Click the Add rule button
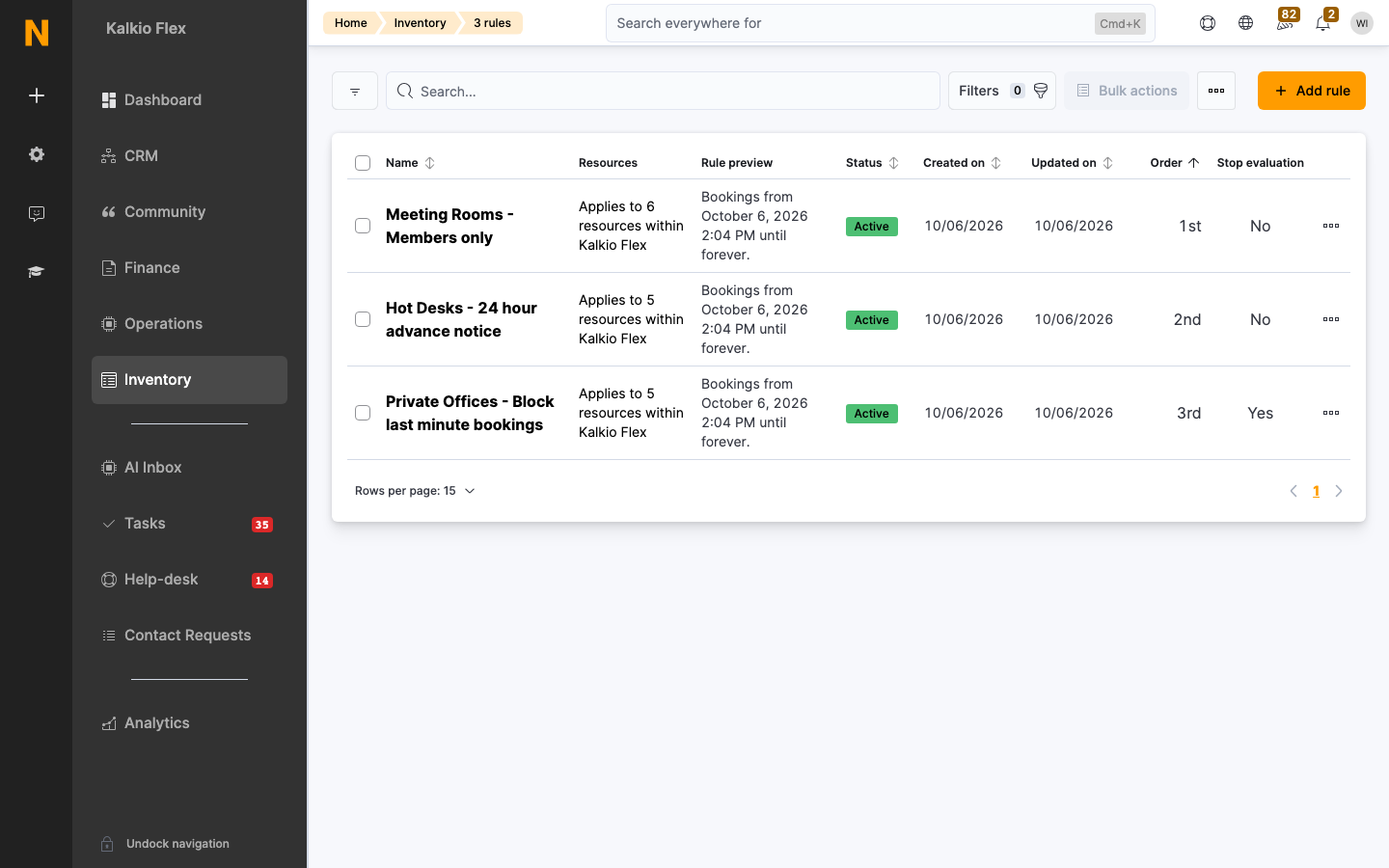 tap(1312, 91)
